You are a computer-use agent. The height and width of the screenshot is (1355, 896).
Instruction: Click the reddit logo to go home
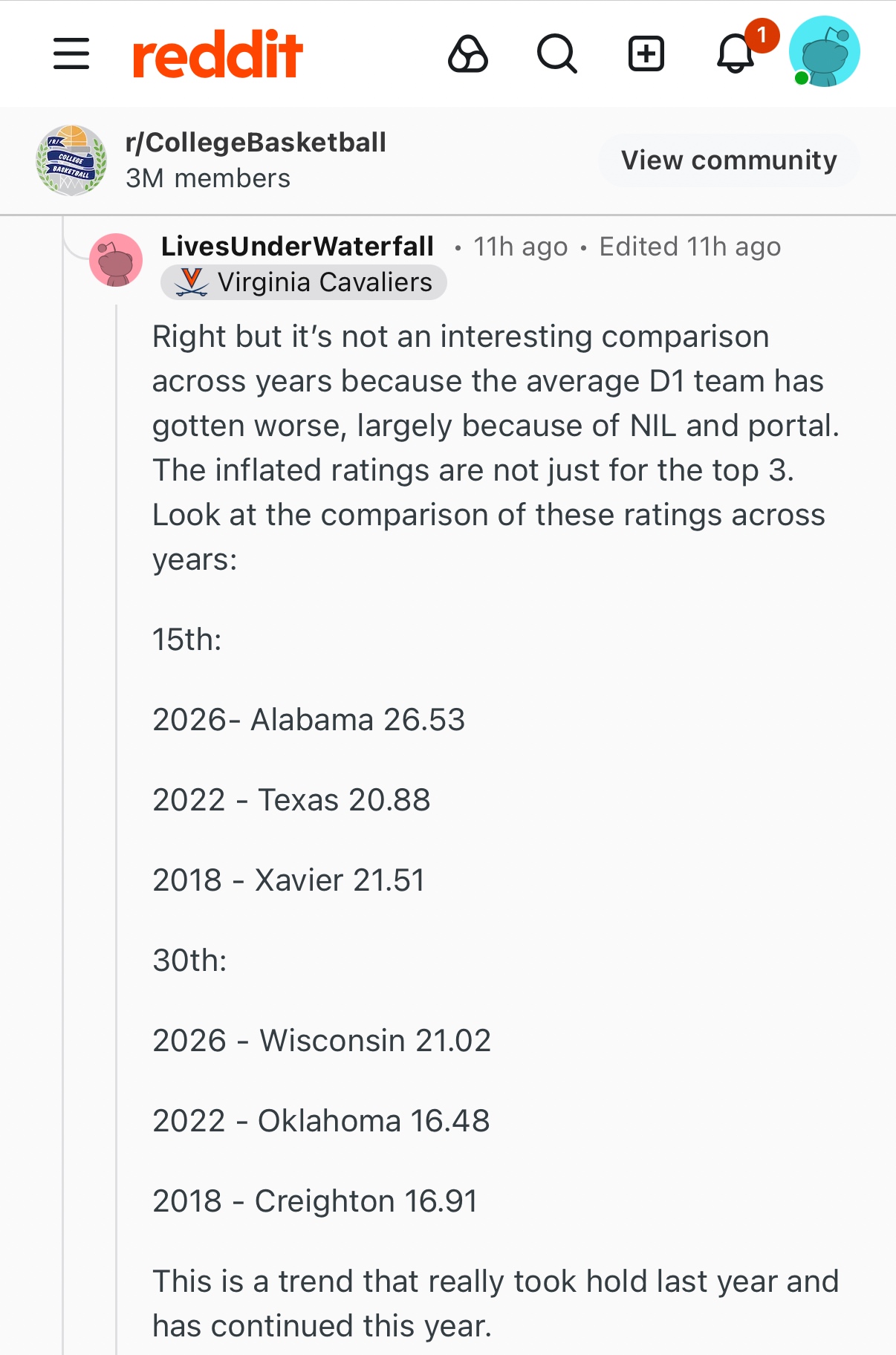218,54
